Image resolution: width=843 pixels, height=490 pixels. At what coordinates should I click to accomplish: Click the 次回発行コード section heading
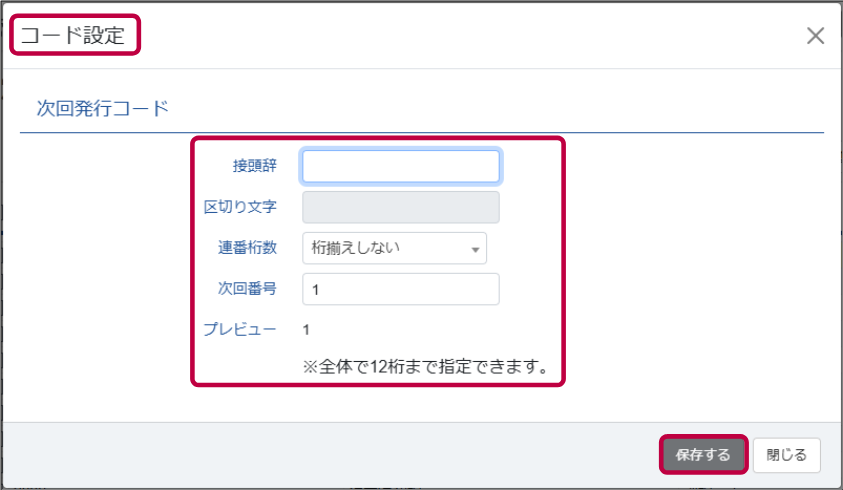click(x=103, y=108)
